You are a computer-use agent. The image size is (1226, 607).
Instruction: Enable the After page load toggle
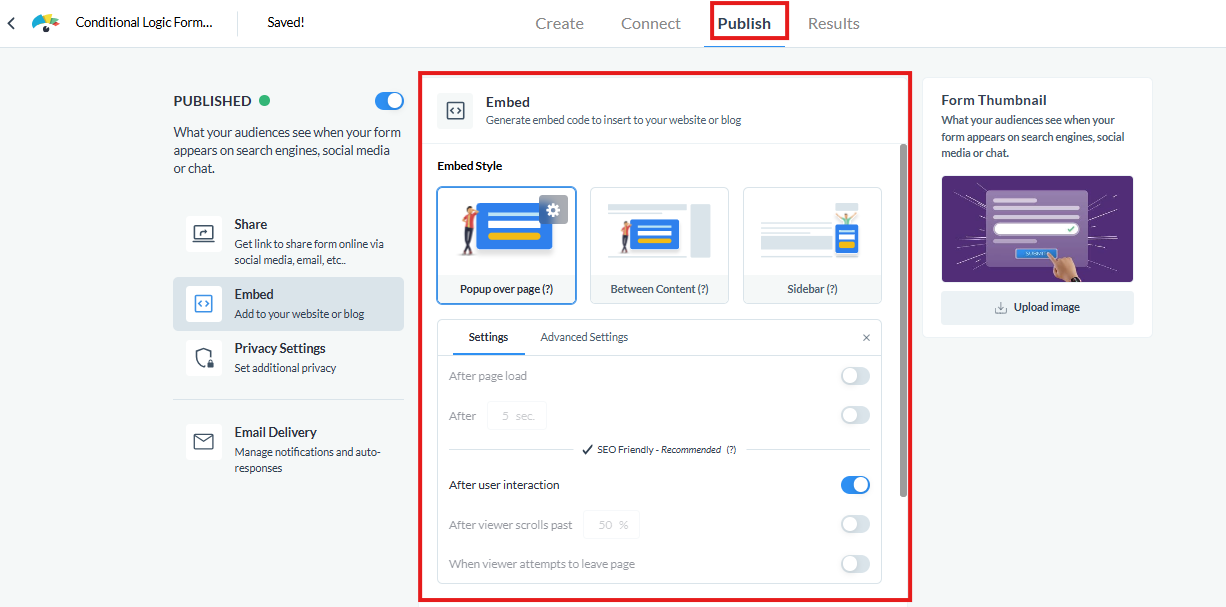pos(855,376)
